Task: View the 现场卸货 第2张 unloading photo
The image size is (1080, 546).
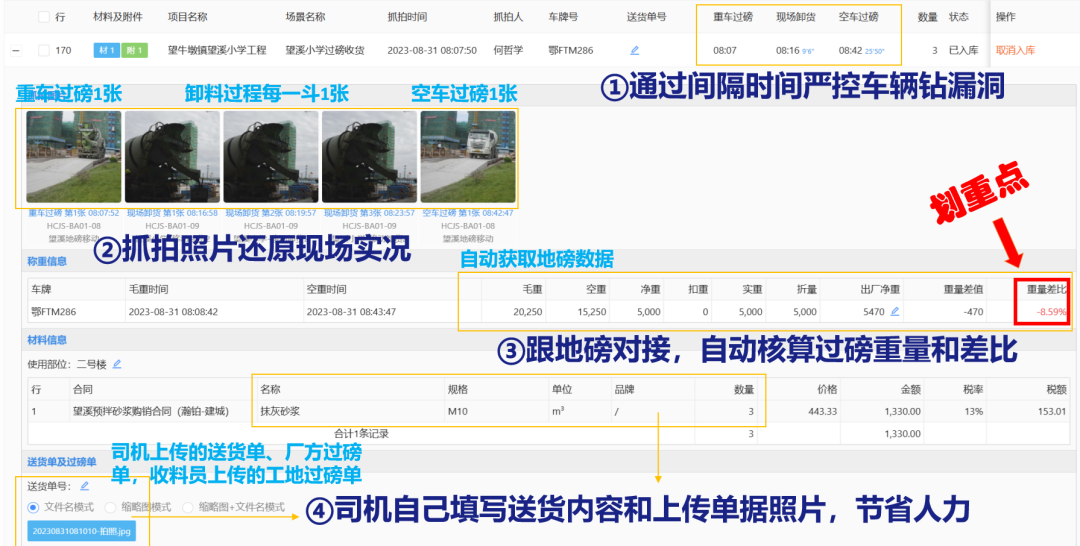Action: [x=270, y=157]
